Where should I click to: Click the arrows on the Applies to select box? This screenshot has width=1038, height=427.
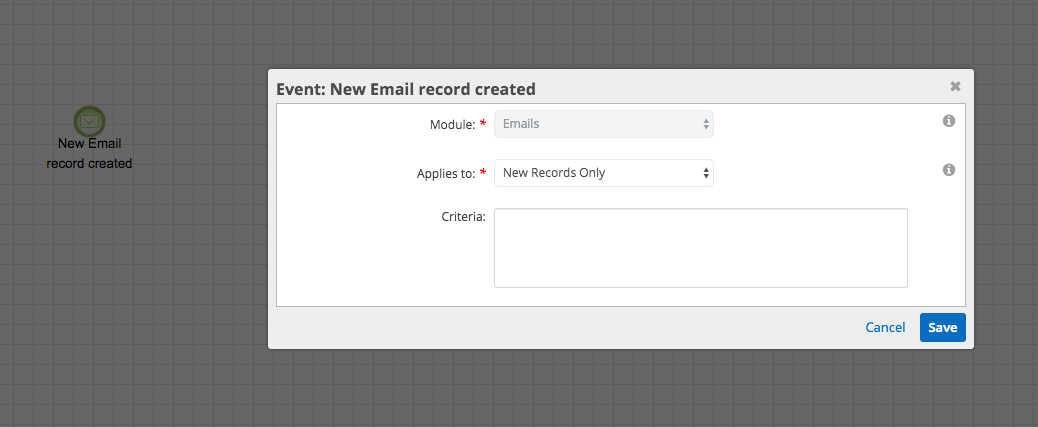(706, 173)
